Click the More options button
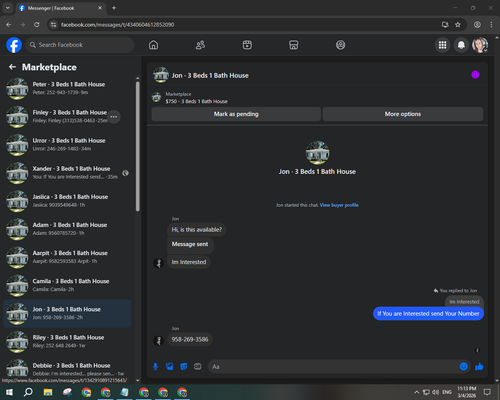This screenshot has height=400, width=500. click(x=403, y=114)
